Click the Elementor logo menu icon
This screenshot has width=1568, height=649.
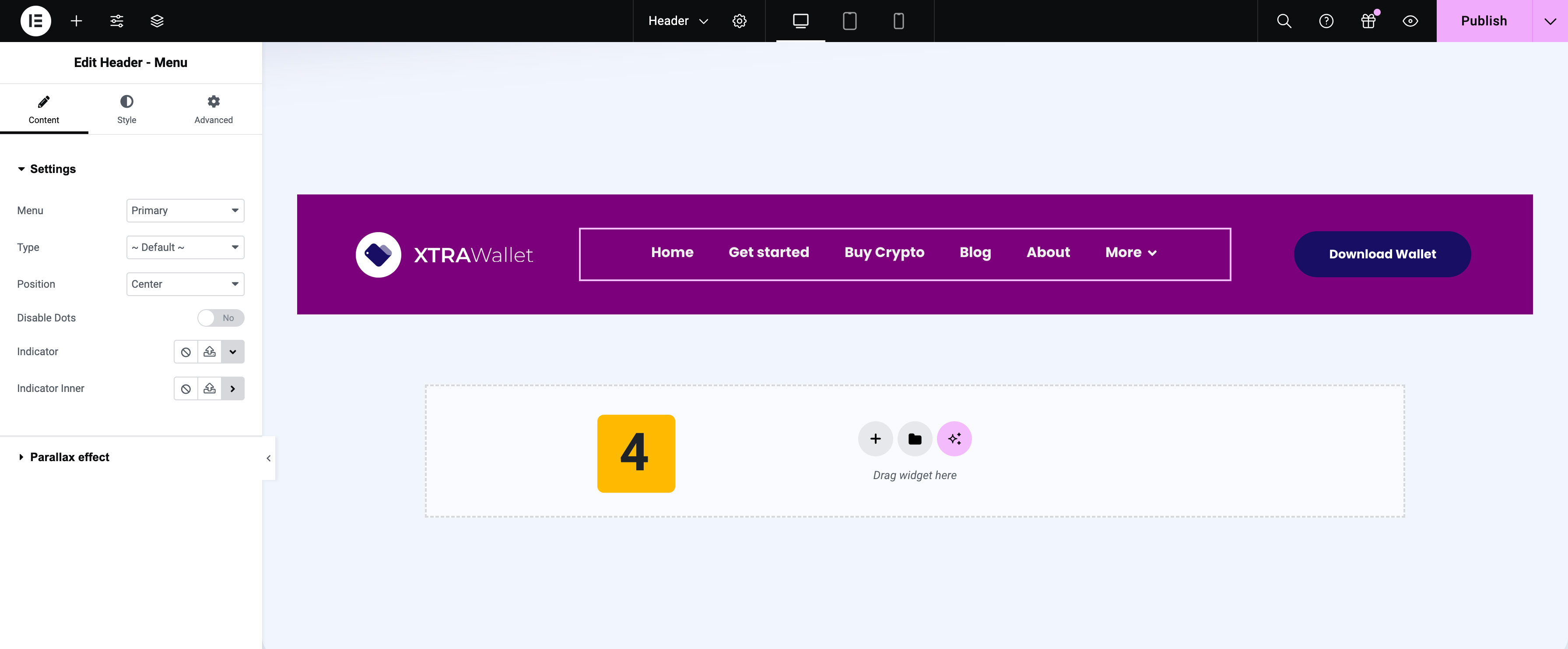click(35, 21)
